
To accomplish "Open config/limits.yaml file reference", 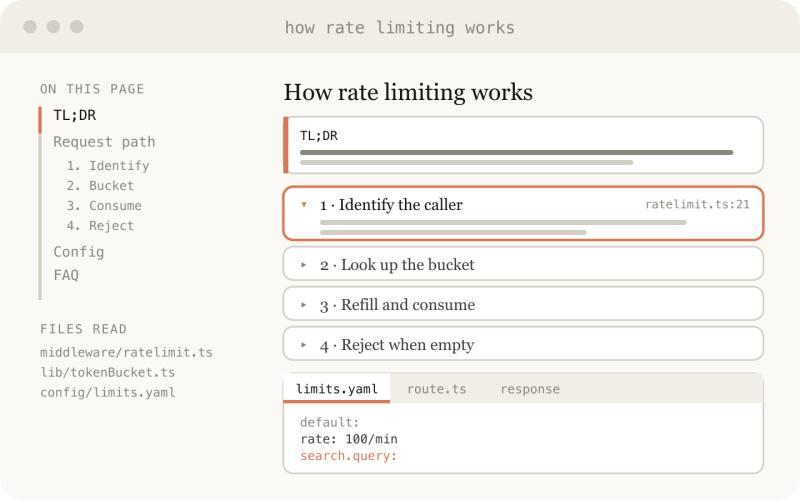I will pyautogui.click(x=108, y=392).
